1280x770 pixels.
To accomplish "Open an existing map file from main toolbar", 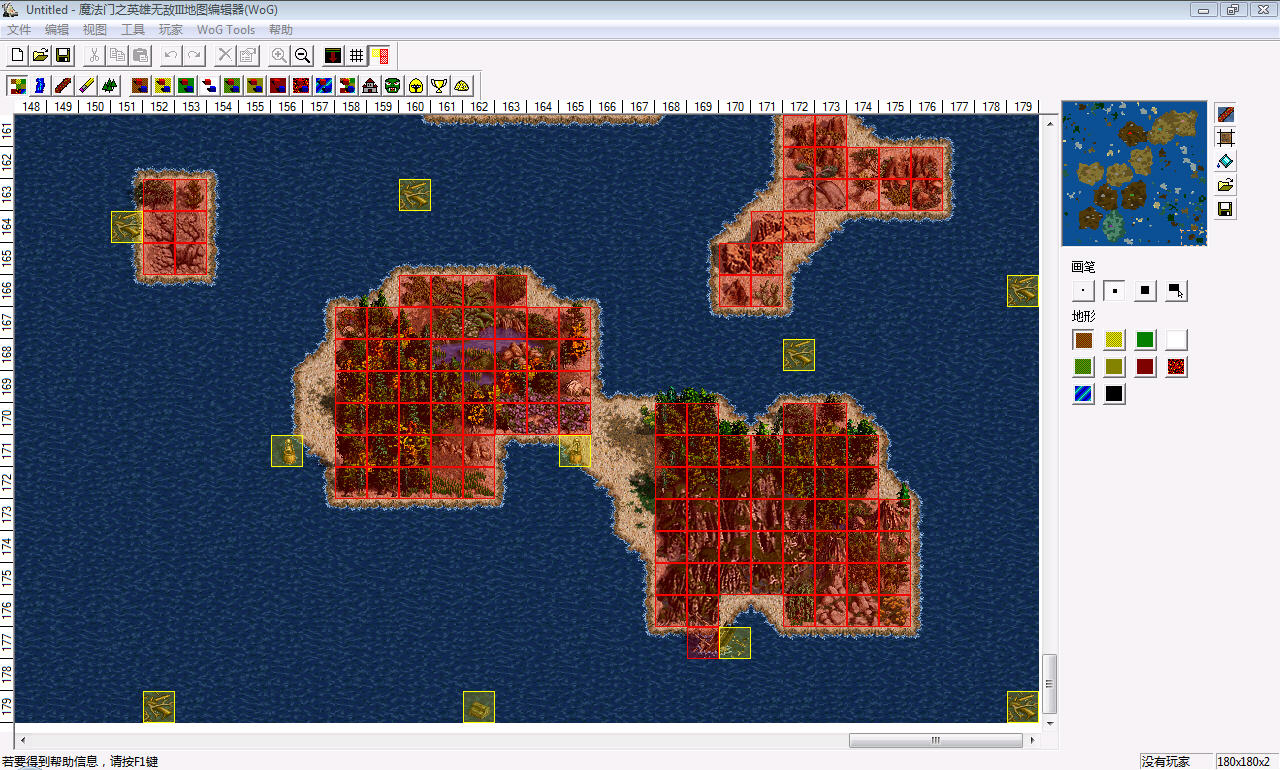I will [40, 55].
